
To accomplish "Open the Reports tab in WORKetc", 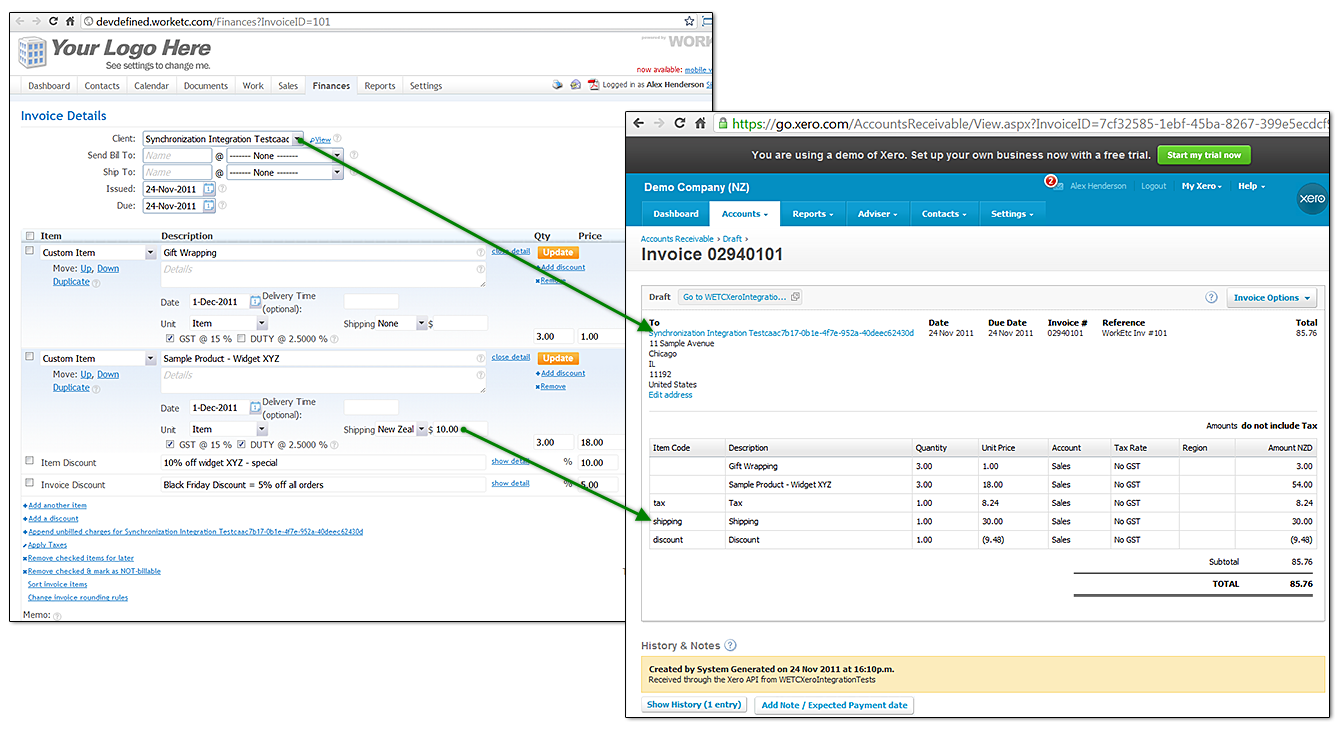I will [379, 86].
